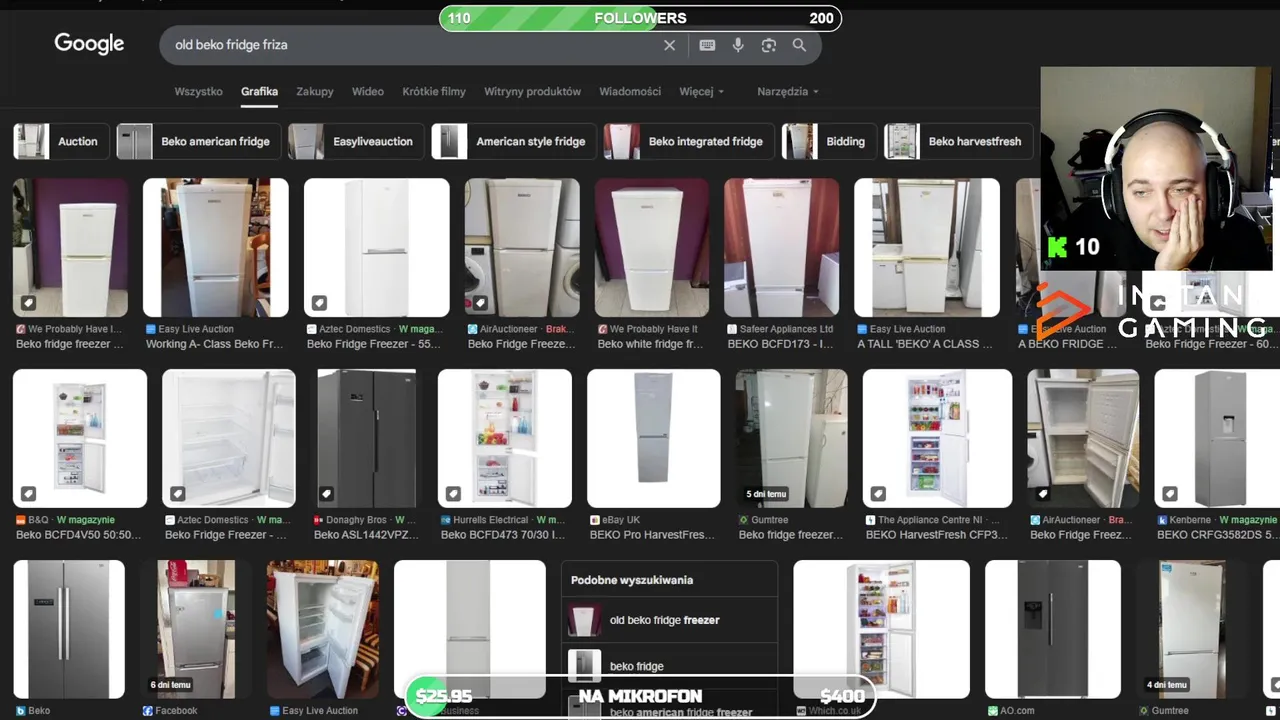Open the AO.com black fridge image
The image size is (1280, 720).
point(1052,630)
